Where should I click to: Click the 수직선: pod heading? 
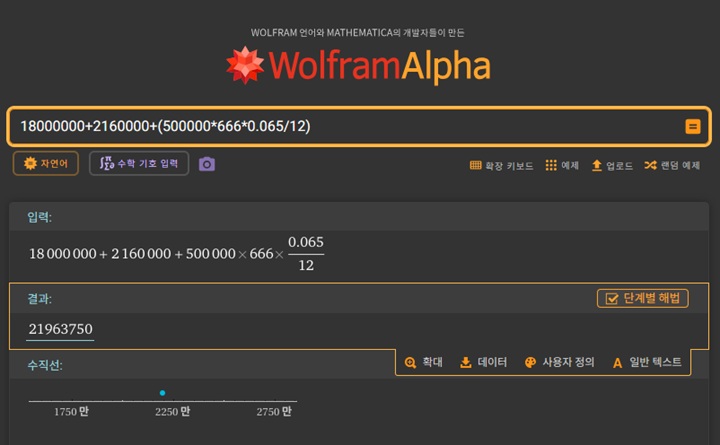[x=45, y=365]
